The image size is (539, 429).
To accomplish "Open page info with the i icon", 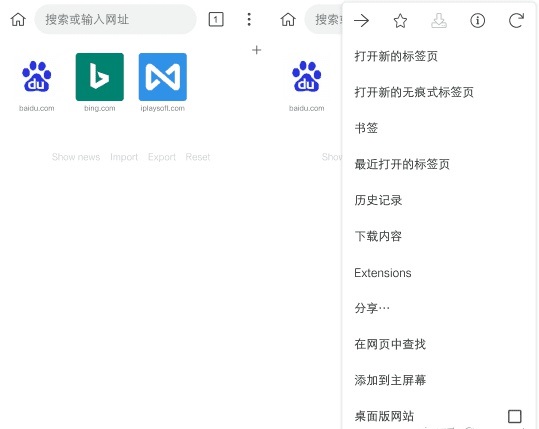I will pyautogui.click(x=477, y=21).
